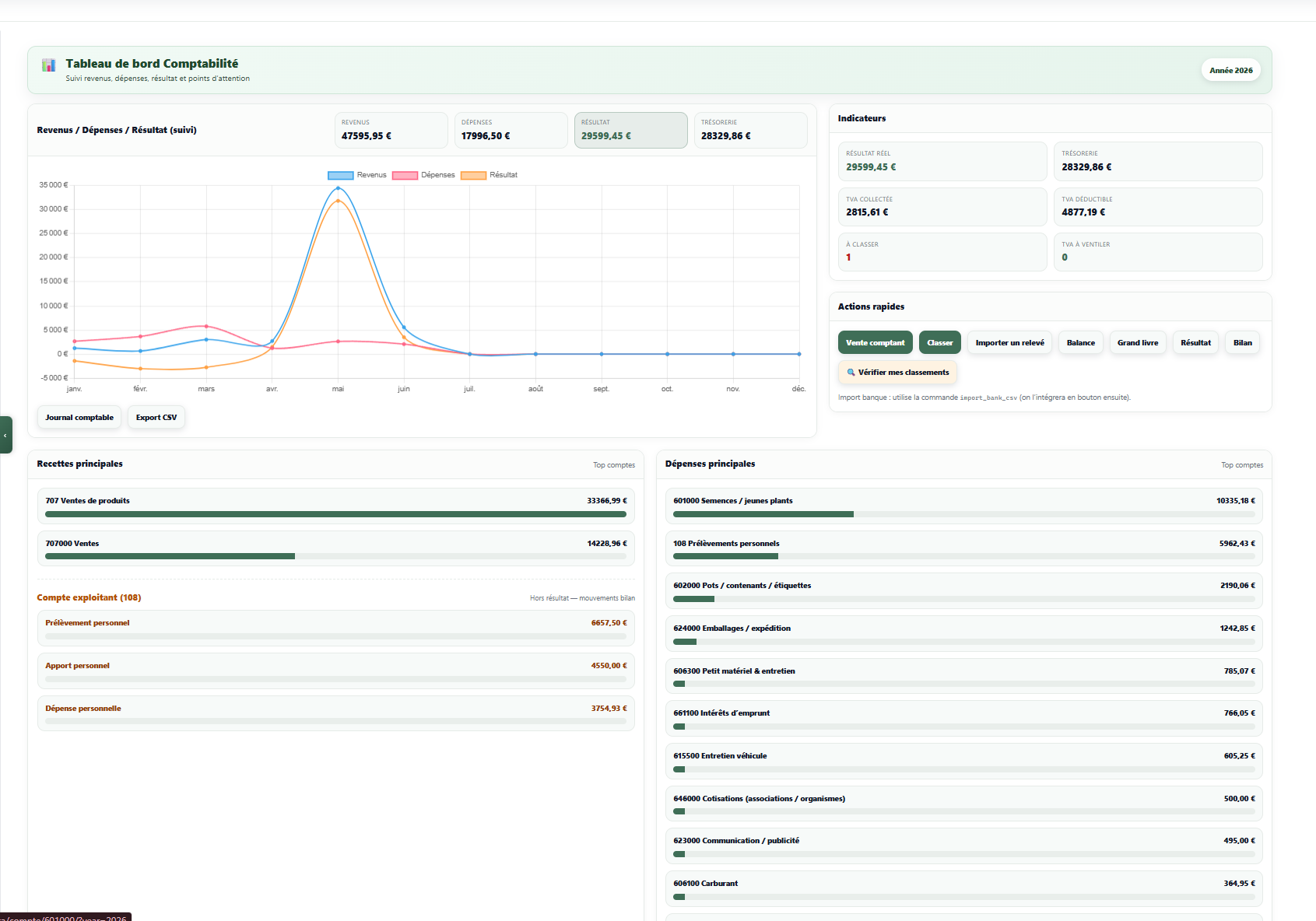Click the dashboard chart icon beside title
This screenshot has height=921, width=1316.
click(48, 65)
